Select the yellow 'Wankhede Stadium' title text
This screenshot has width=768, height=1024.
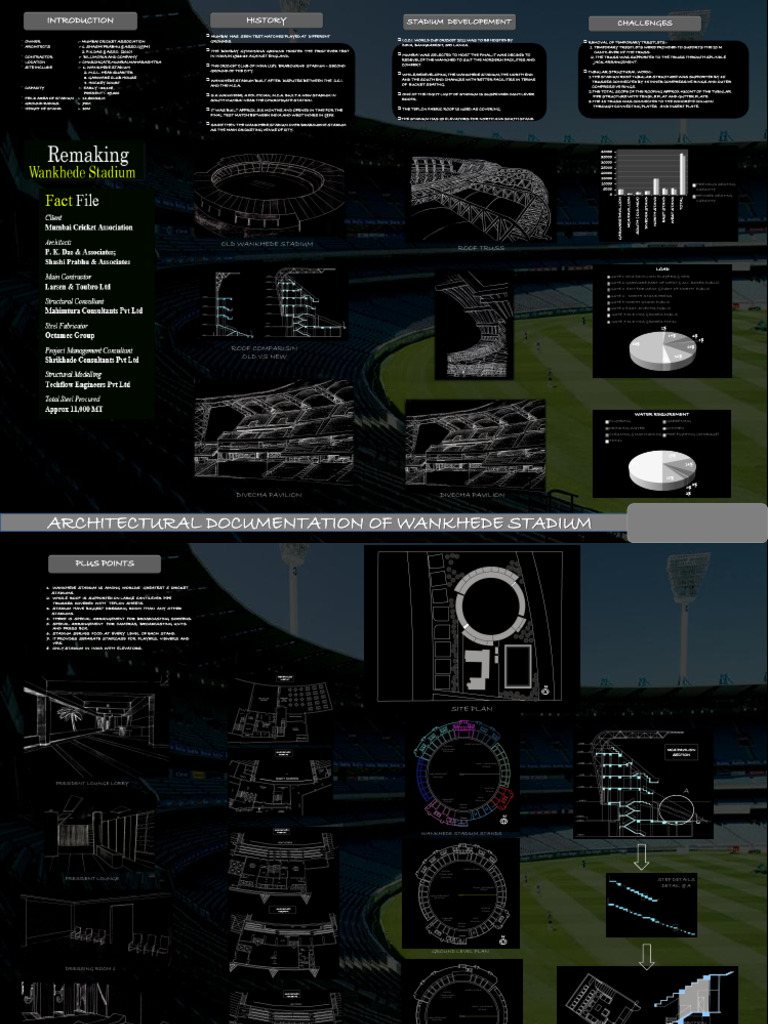[x=82, y=172]
